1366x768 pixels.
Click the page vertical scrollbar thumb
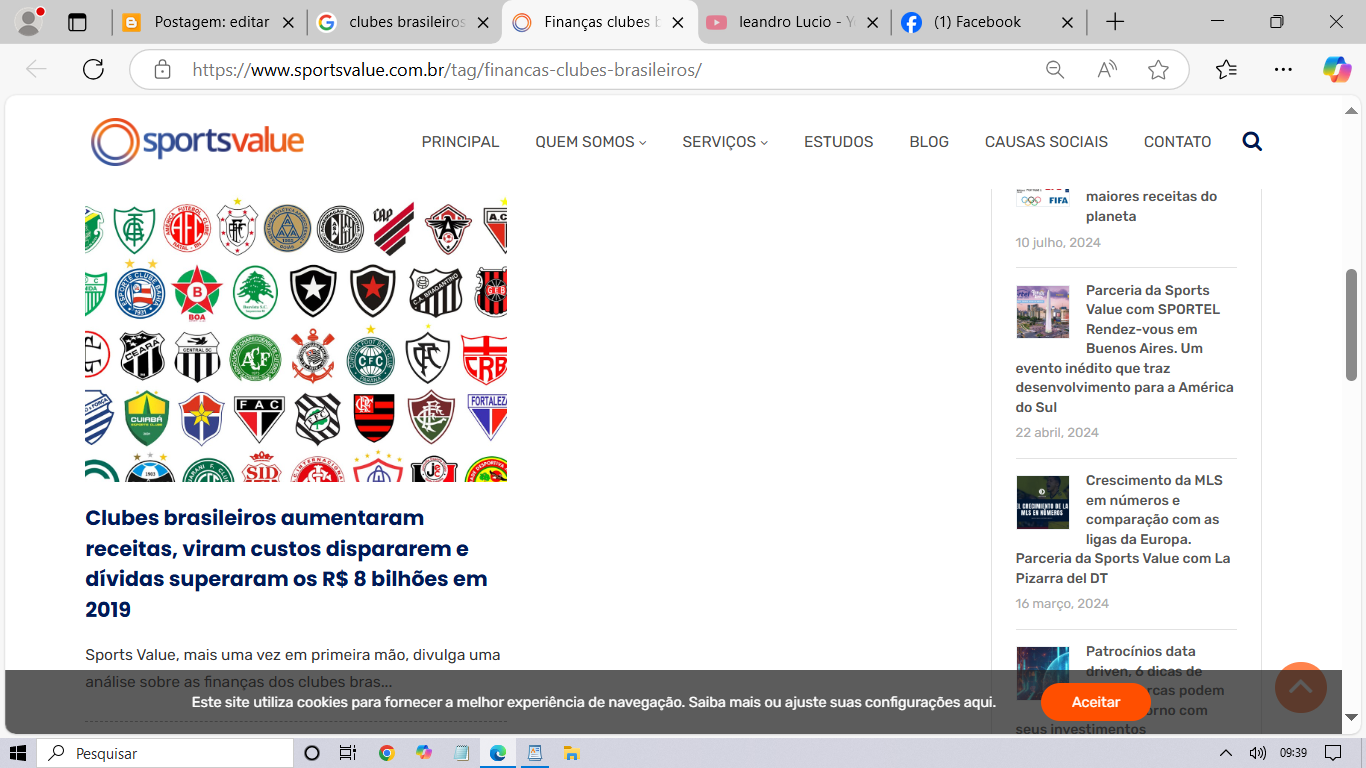tap(1351, 324)
